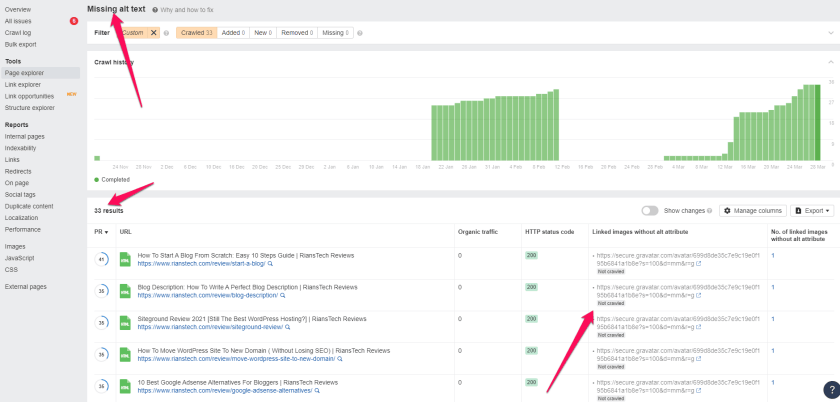Viewport: 840px width, 402px height.
Task: Click magnifier icon next to siteground-review URL
Action: [x=288, y=327]
